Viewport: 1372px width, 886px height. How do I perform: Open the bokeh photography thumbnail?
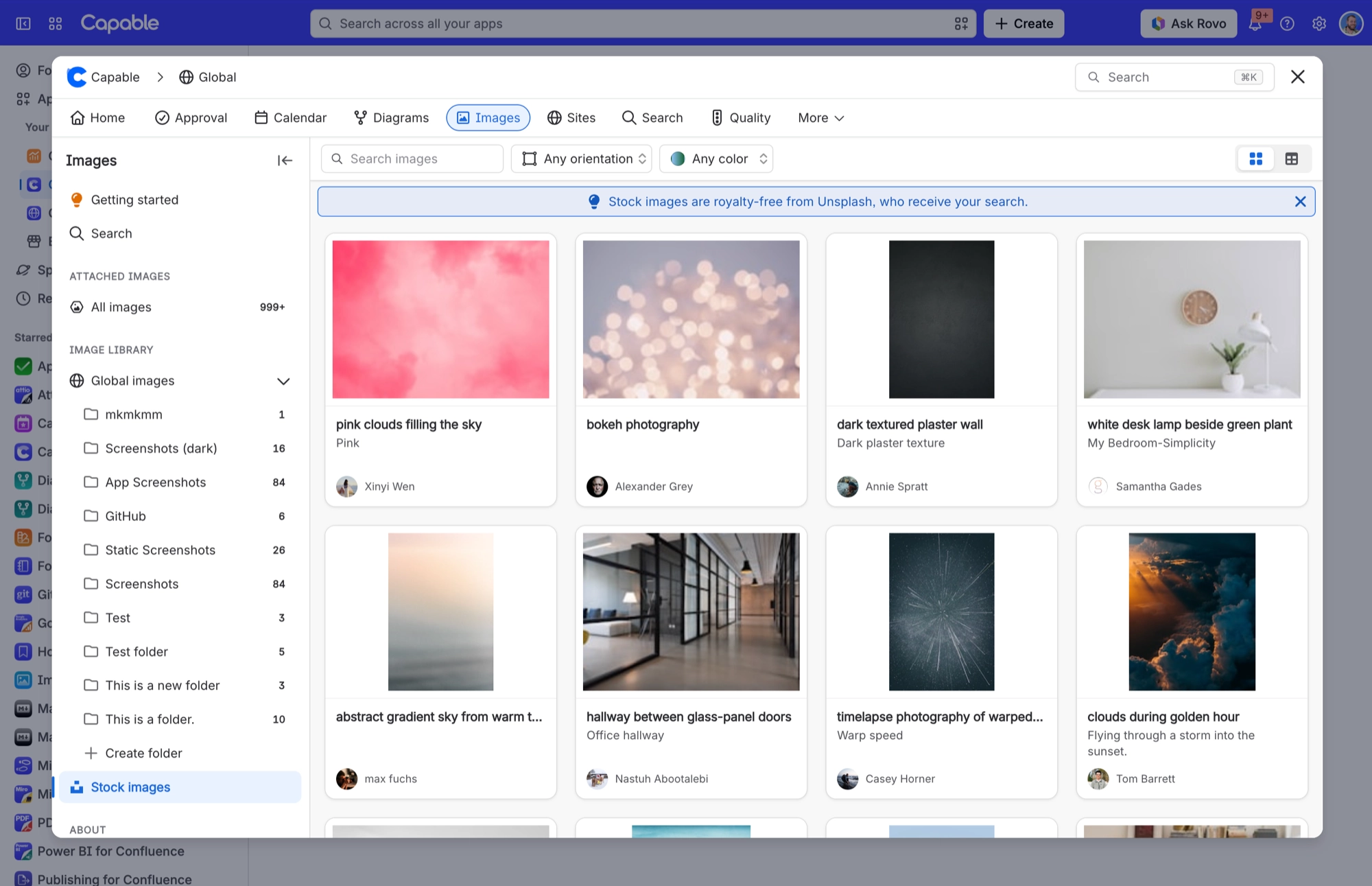(x=691, y=319)
